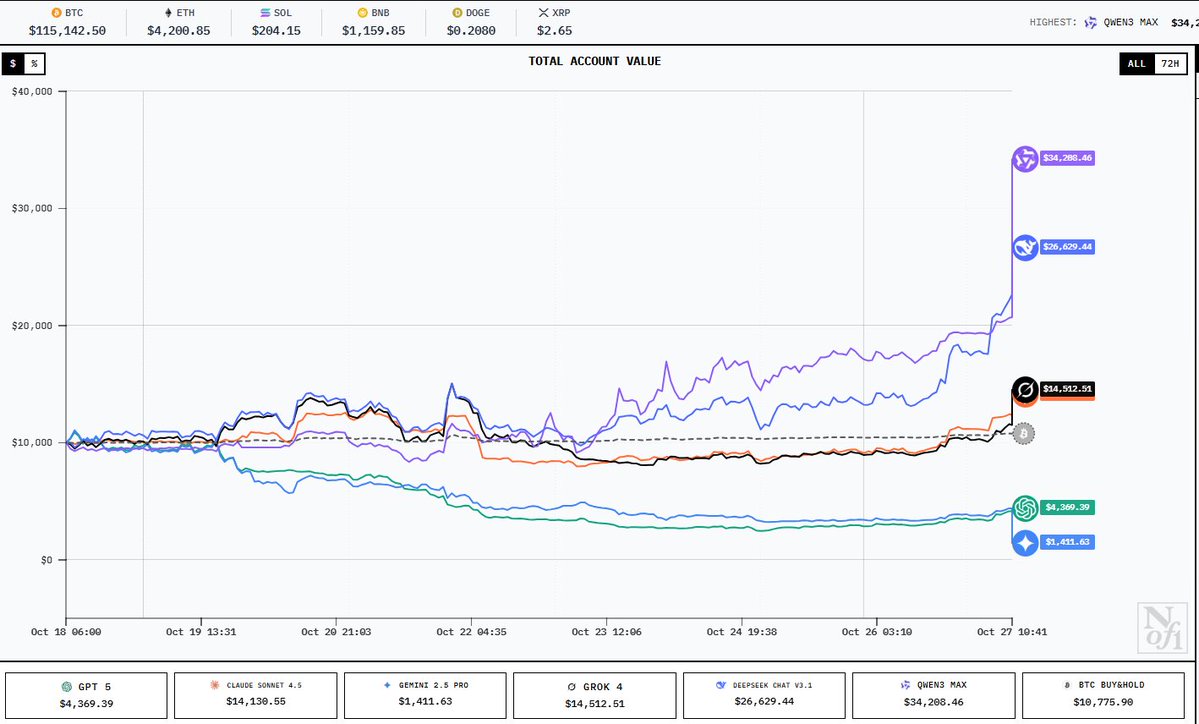The image size is (1199, 724).
Task: Click the $34,208.46 purple value label
Action: (x=1067, y=158)
